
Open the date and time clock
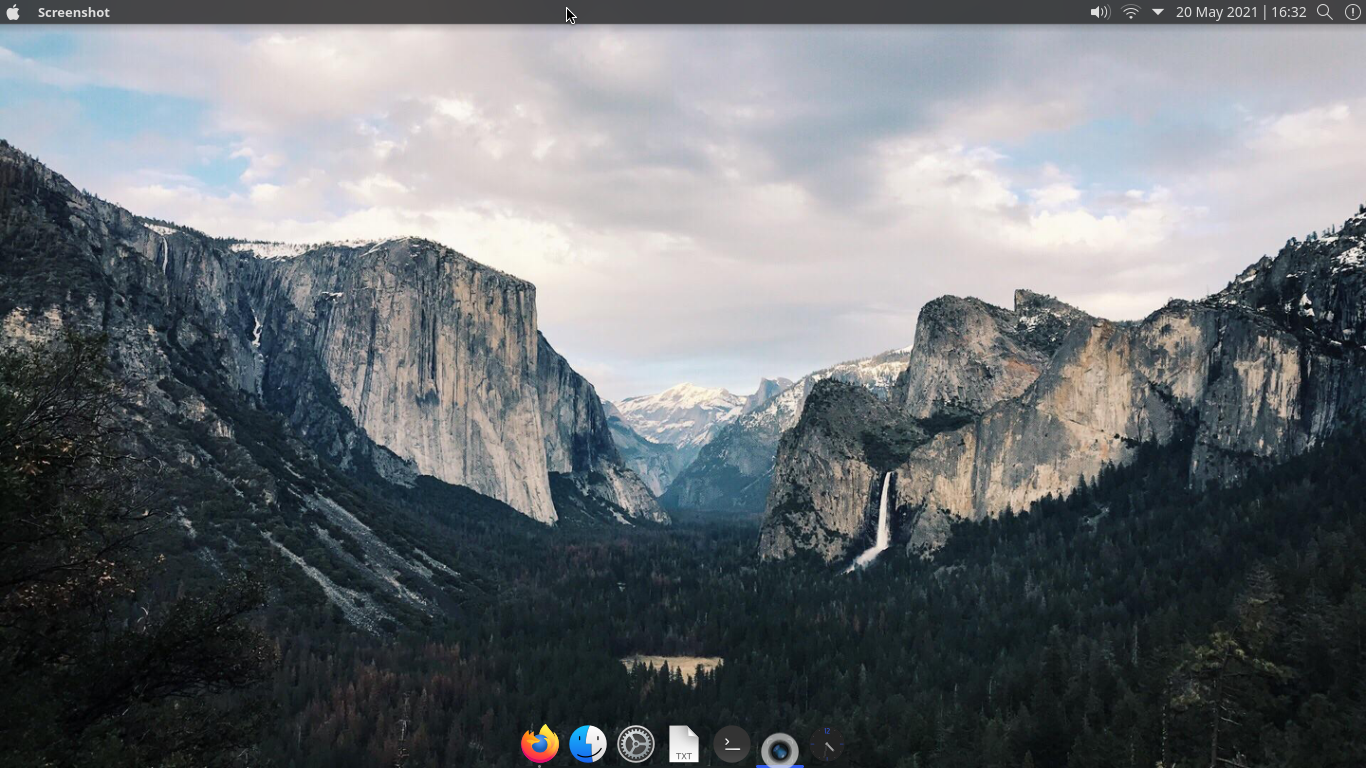(x=1241, y=12)
